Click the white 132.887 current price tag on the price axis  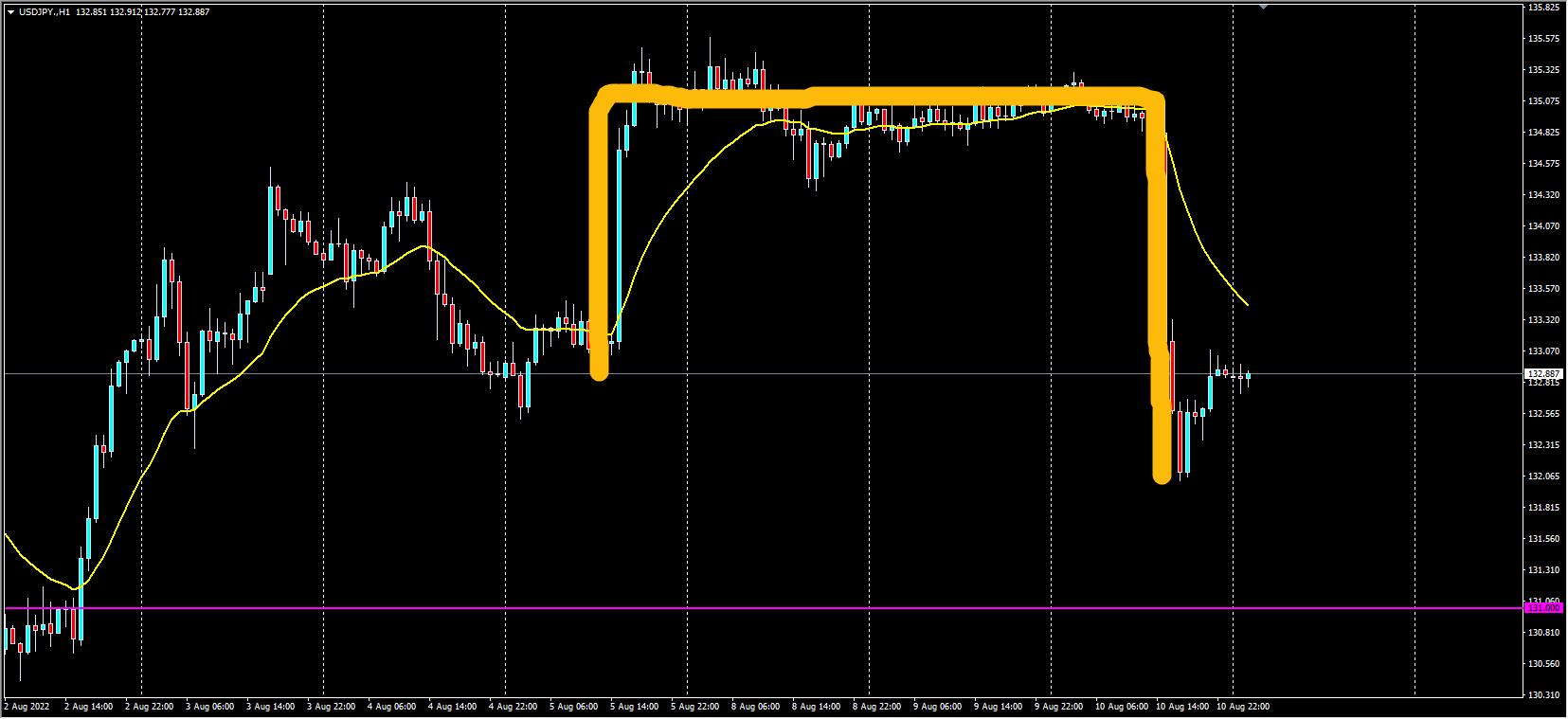tap(1543, 374)
